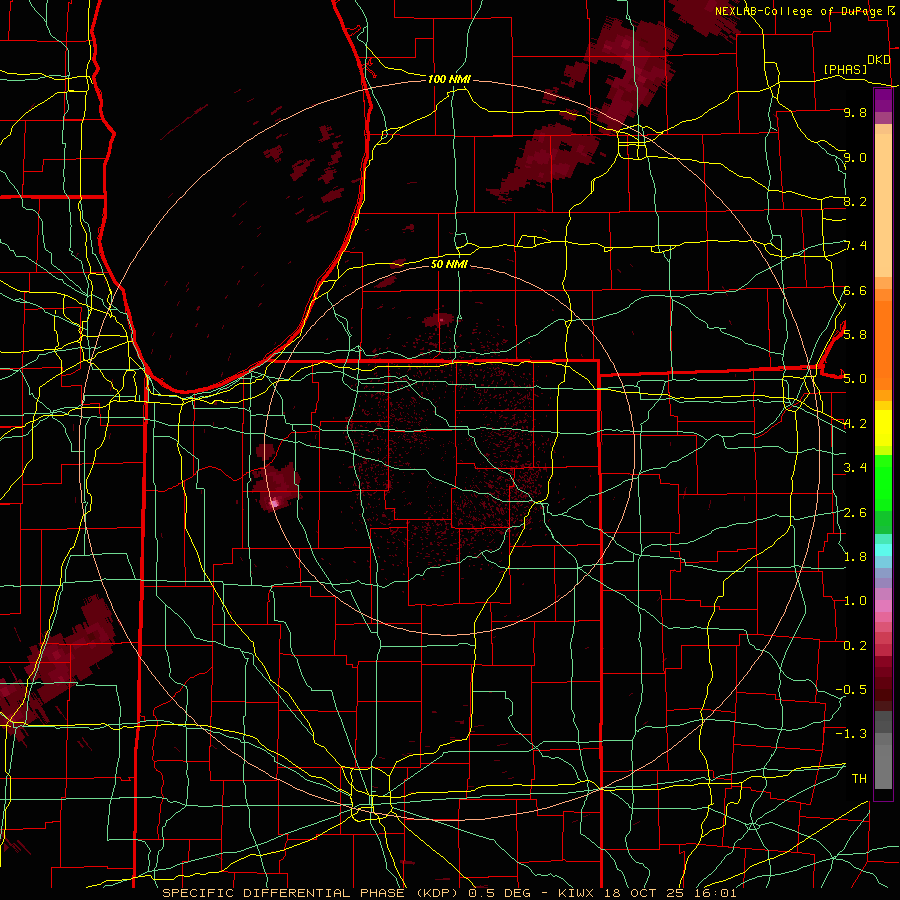Pick the cyan segment of color bar
This screenshot has width=900, height=900.
point(883,550)
